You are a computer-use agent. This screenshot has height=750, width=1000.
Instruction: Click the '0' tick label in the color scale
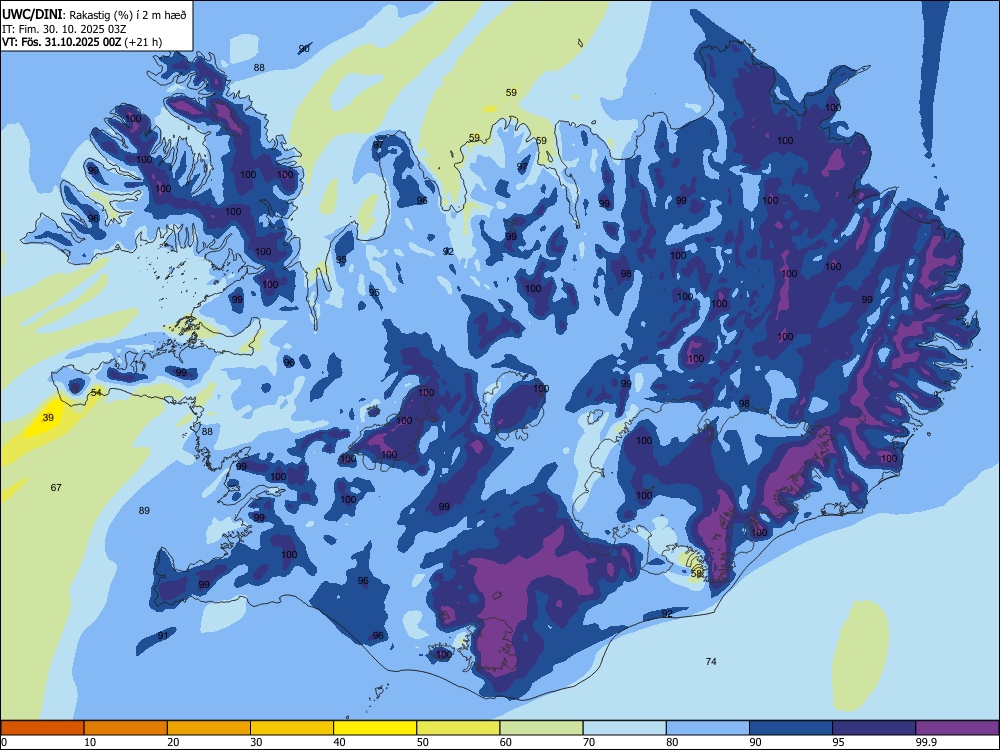click(4, 742)
